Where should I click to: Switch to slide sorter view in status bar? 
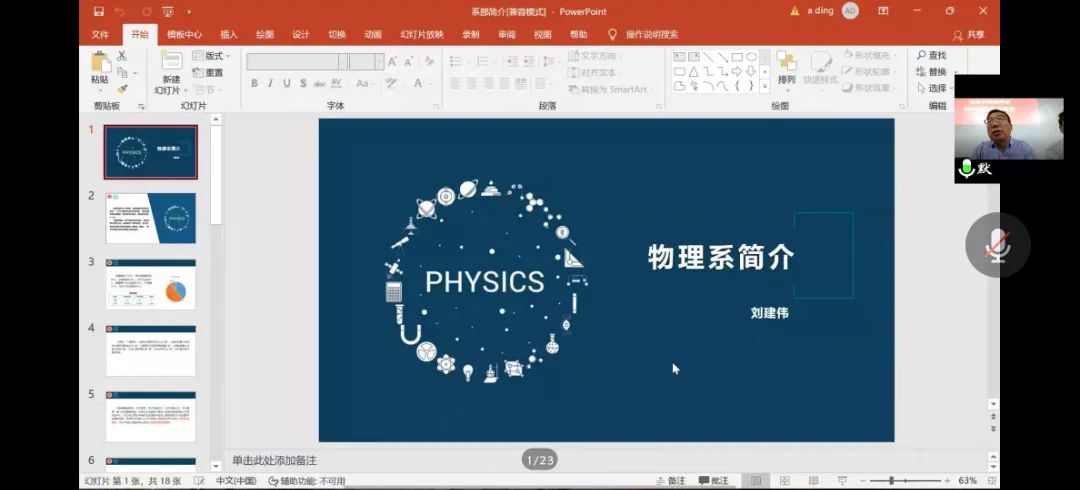pyautogui.click(x=784, y=481)
